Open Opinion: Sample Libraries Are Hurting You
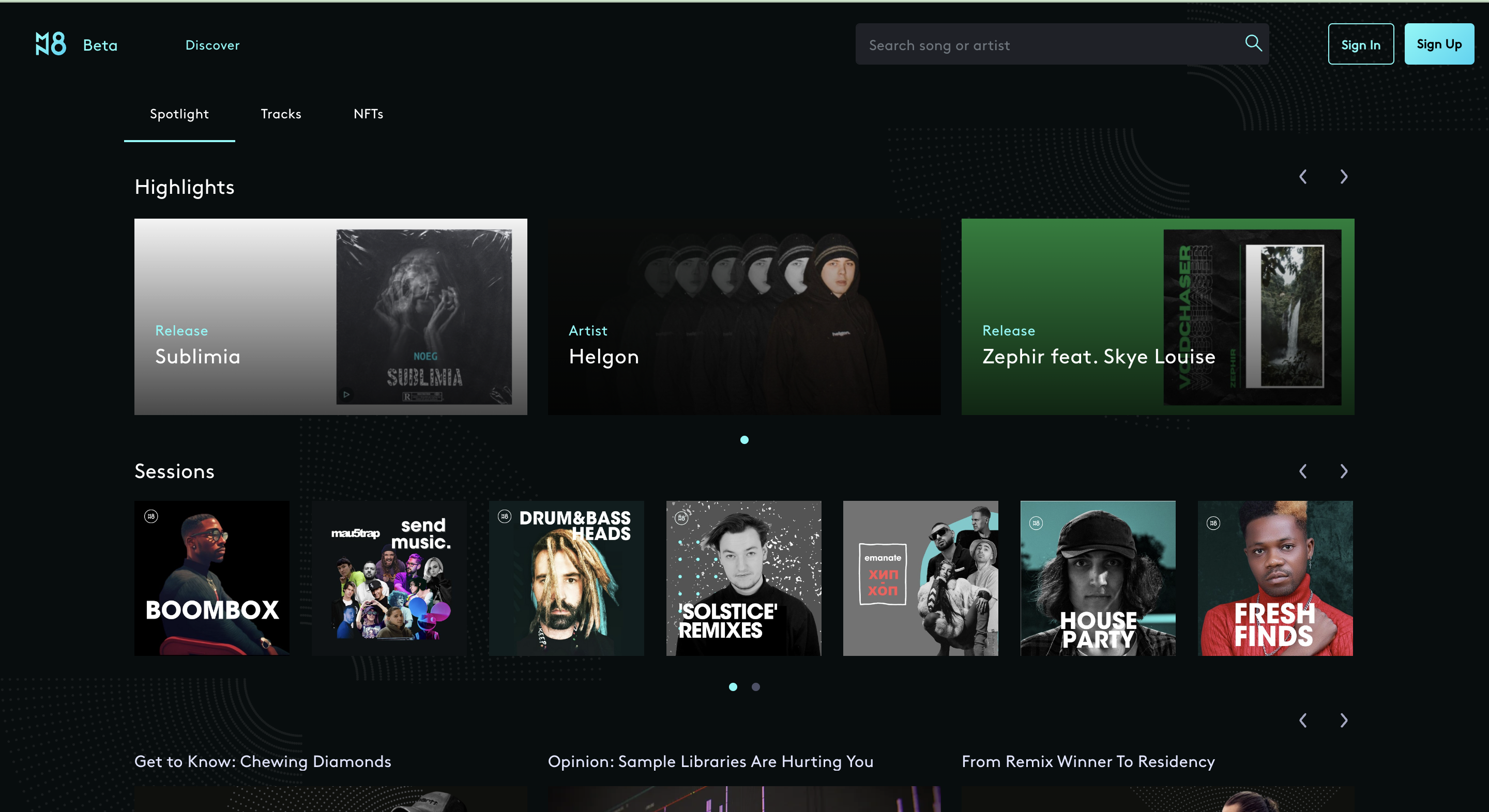 point(710,762)
